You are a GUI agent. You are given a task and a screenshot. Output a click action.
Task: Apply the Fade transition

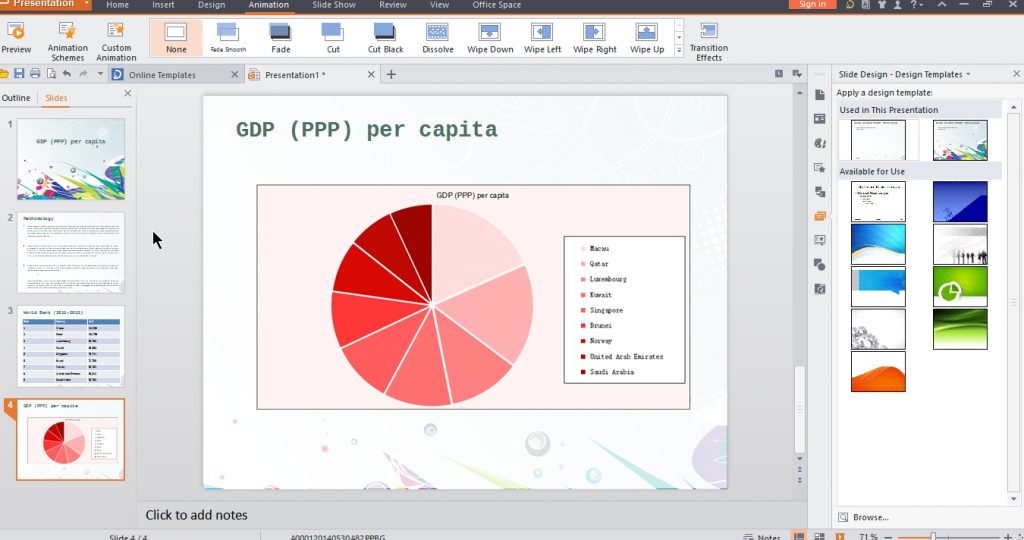pos(280,38)
